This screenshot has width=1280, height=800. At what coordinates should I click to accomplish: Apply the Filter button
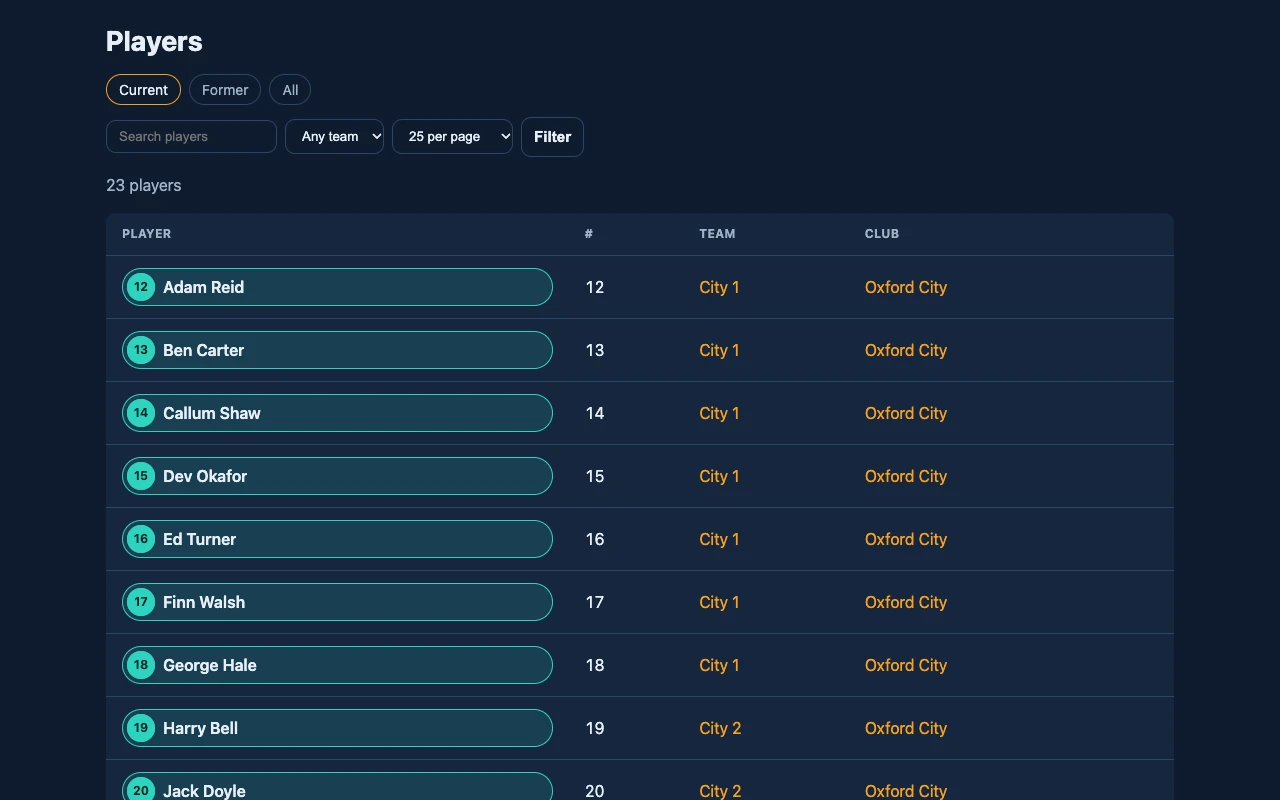552,137
